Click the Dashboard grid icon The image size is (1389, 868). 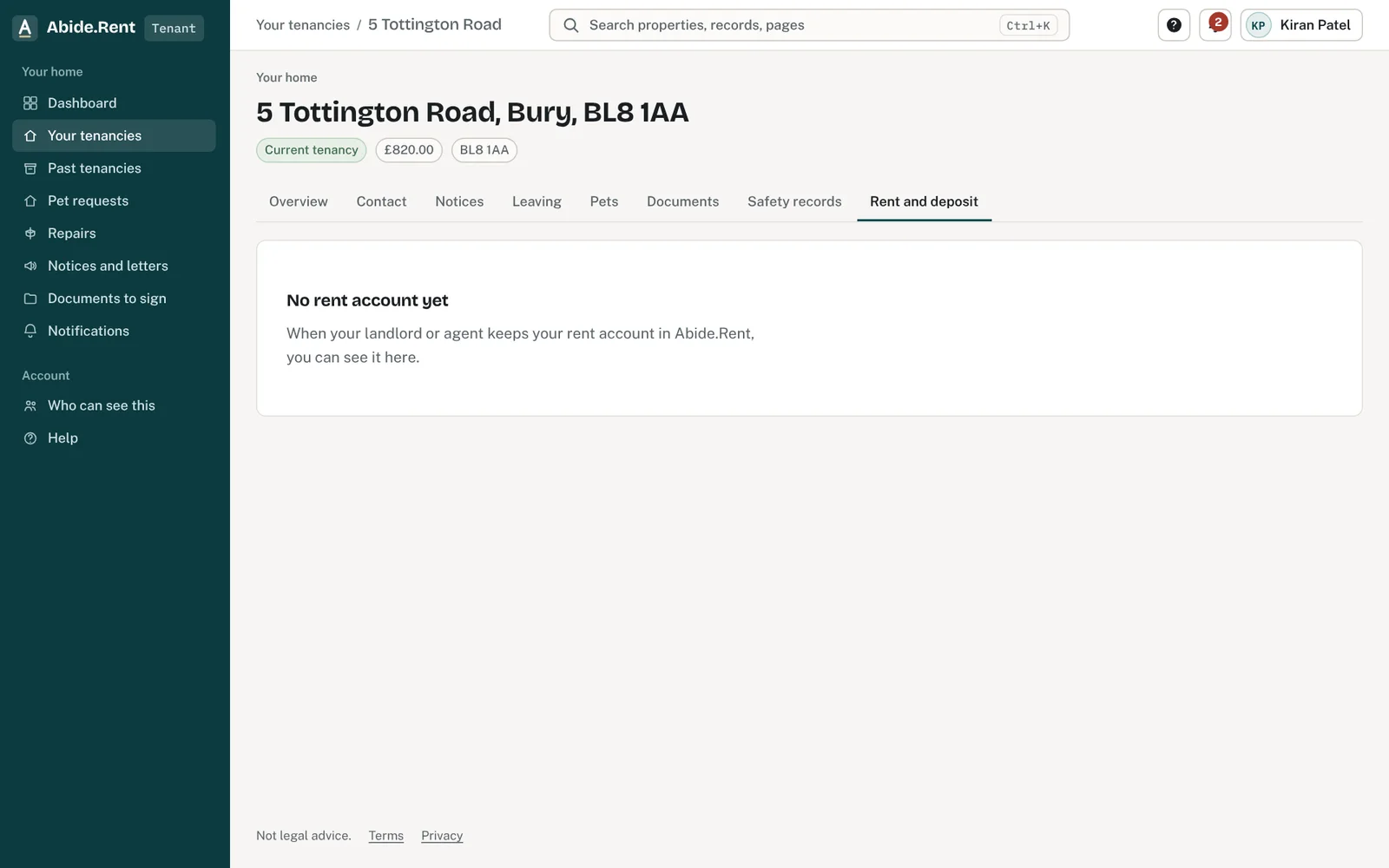click(30, 103)
